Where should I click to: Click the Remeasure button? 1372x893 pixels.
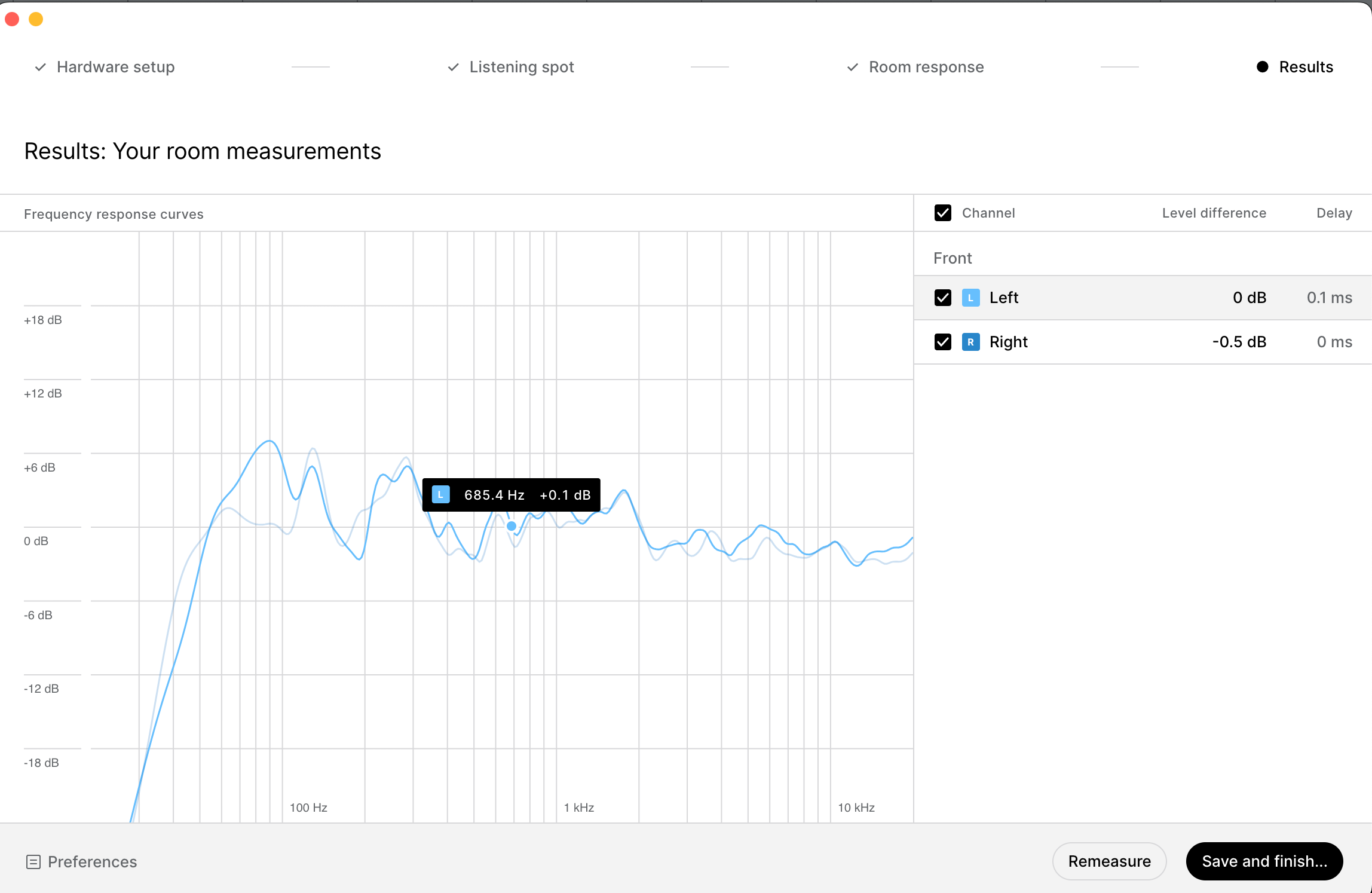(x=1110, y=860)
